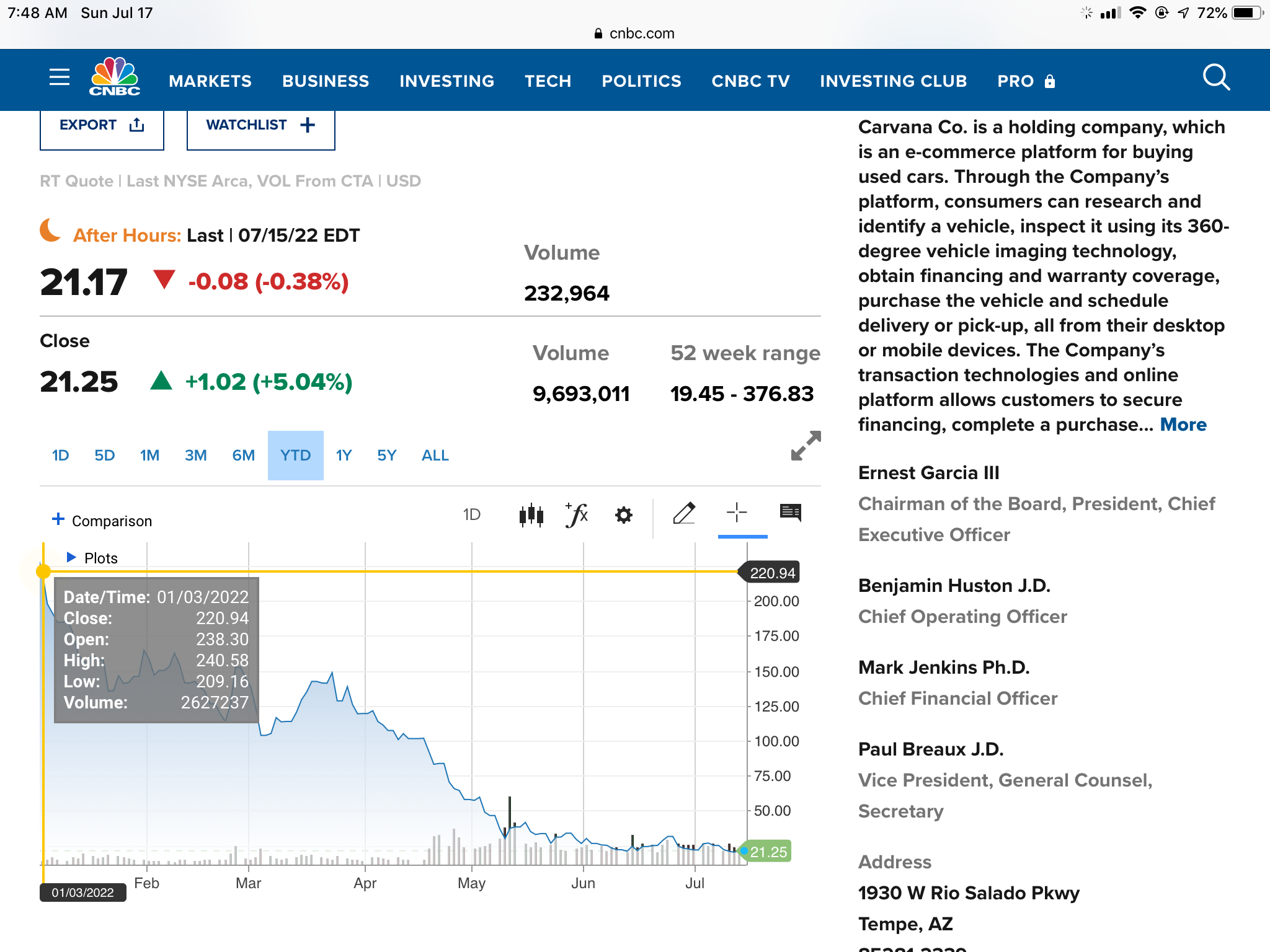
Task: Select the candlestick chart style icon
Action: [531, 515]
